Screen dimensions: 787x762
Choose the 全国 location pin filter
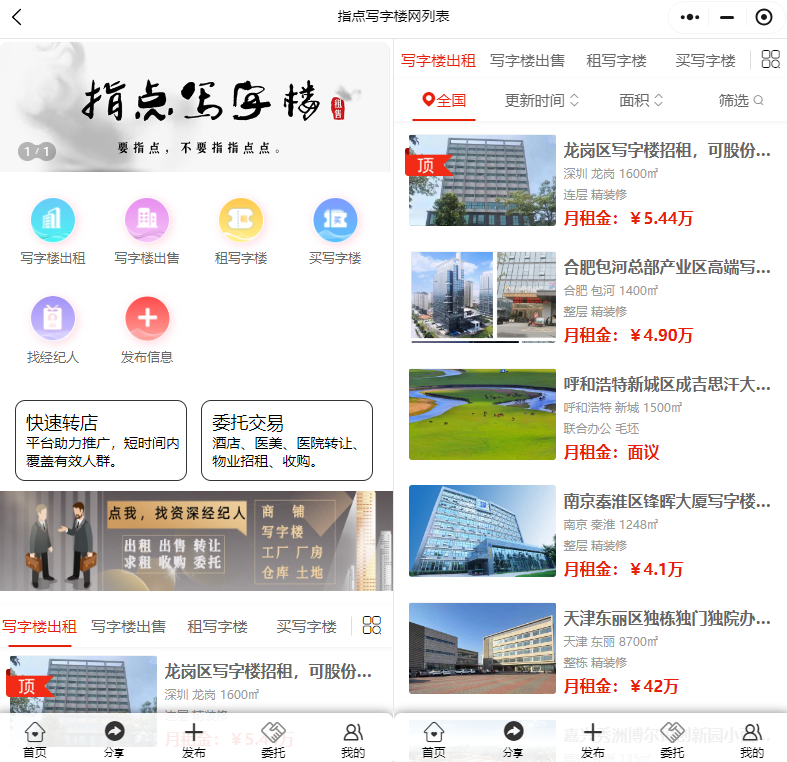(445, 100)
